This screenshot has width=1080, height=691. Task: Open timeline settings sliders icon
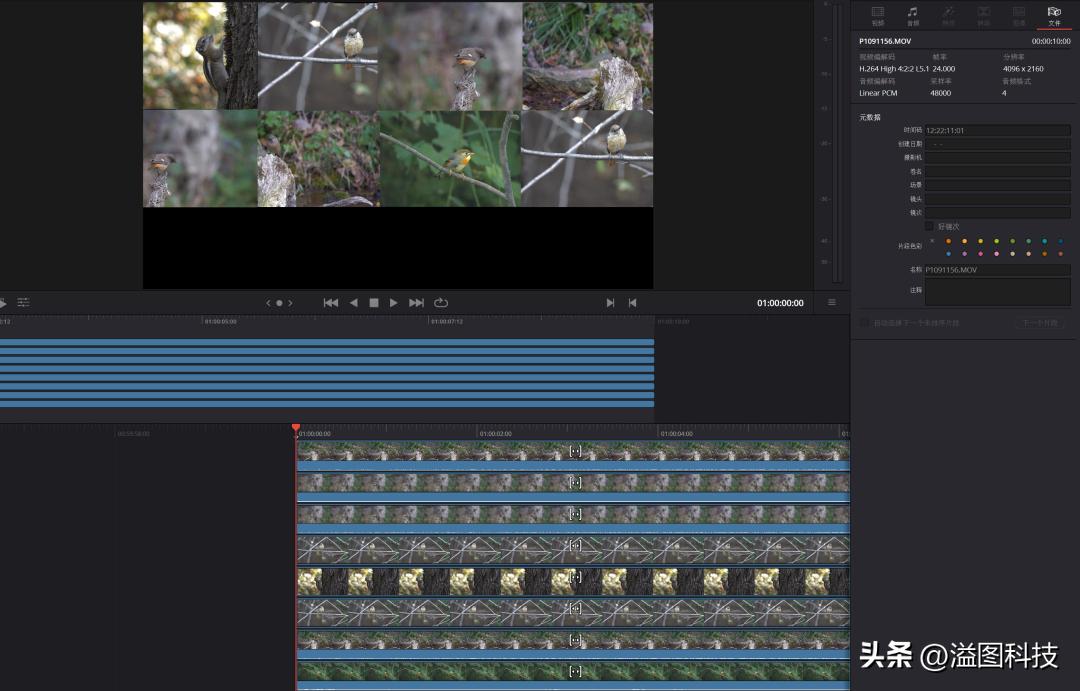[23, 302]
